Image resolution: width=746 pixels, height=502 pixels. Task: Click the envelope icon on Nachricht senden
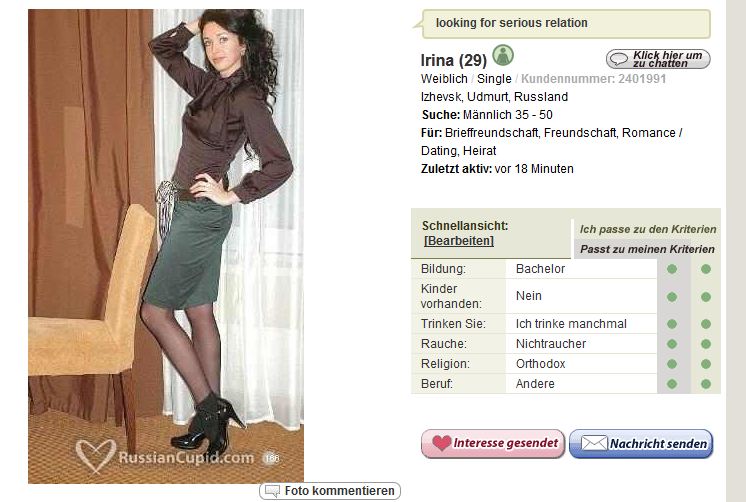tap(594, 443)
